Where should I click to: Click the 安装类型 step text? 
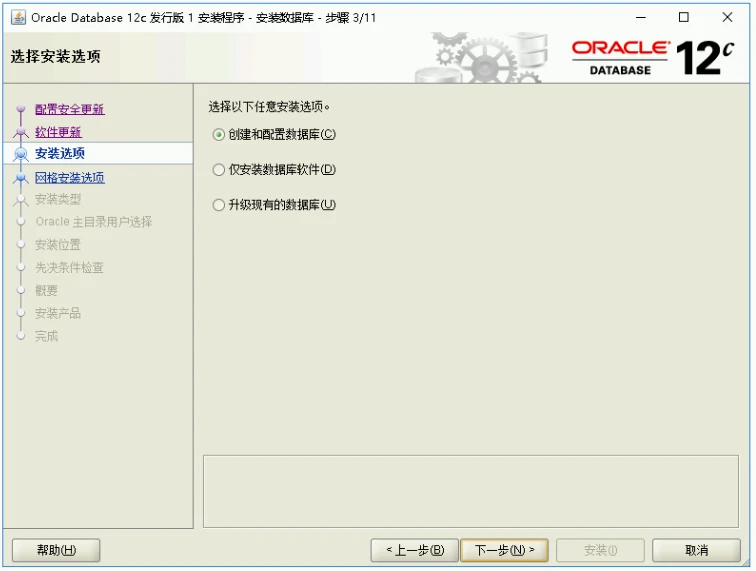[58, 199]
